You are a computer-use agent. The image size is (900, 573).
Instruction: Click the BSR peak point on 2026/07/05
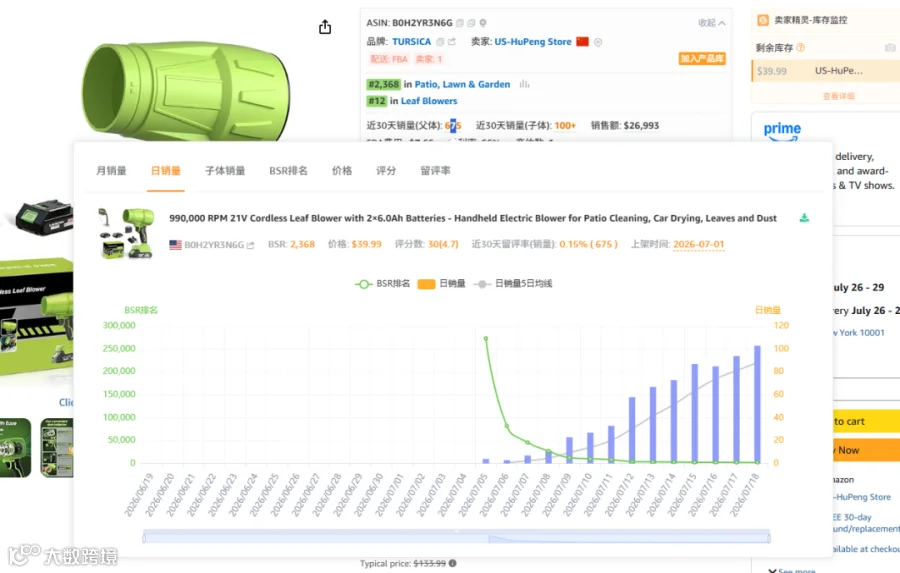click(x=486, y=339)
